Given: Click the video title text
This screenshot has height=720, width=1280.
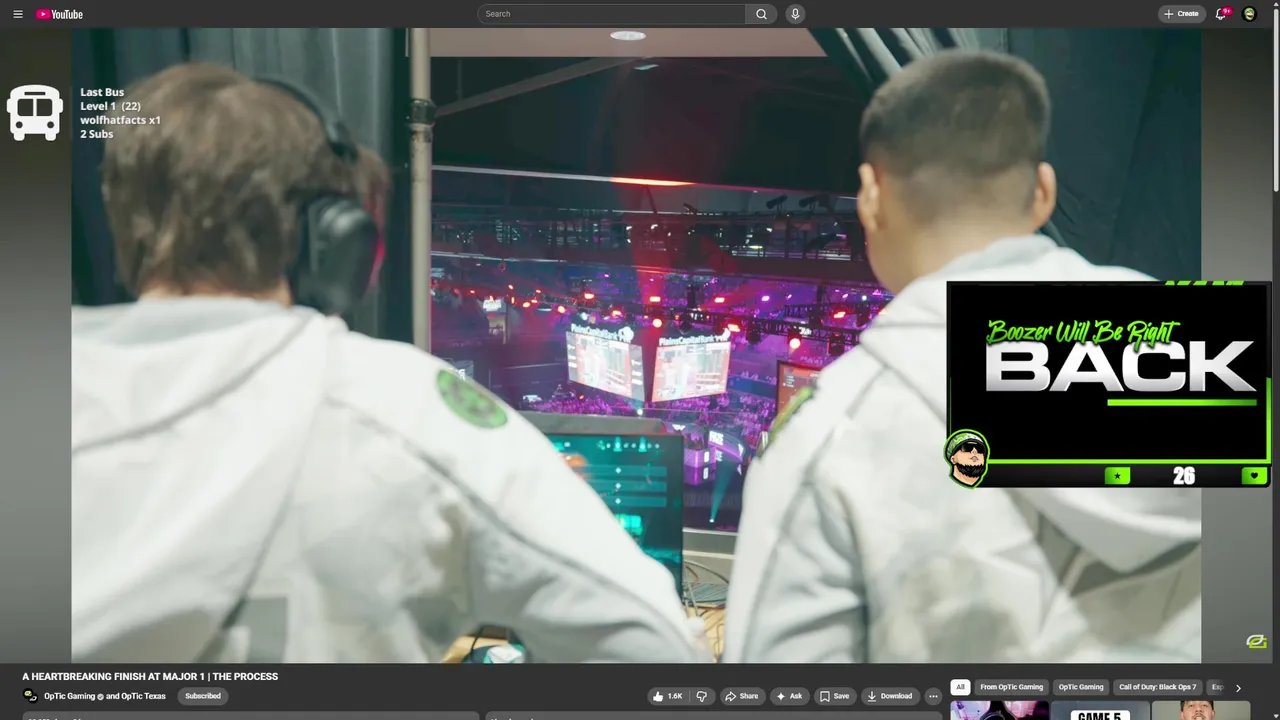Looking at the screenshot, I should click(x=150, y=677).
